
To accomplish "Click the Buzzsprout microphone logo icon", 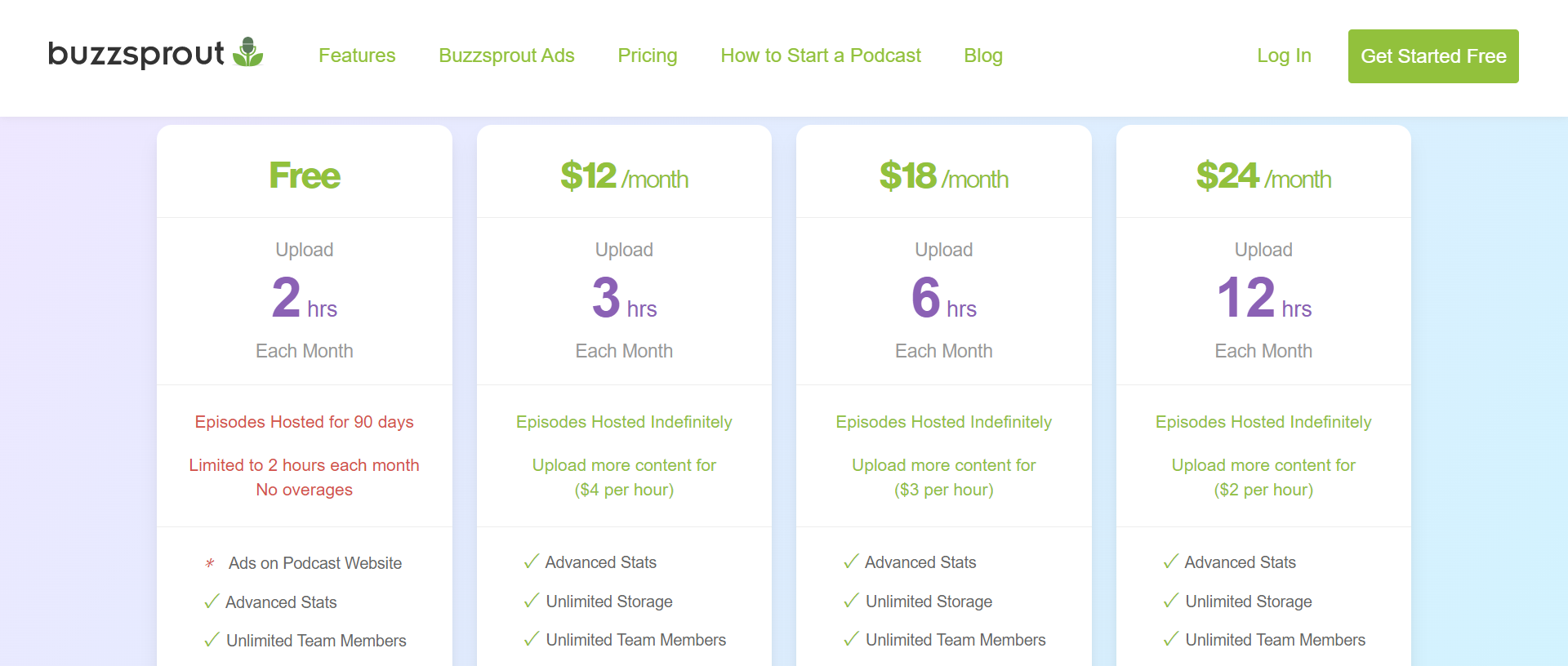I will click(247, 51).
